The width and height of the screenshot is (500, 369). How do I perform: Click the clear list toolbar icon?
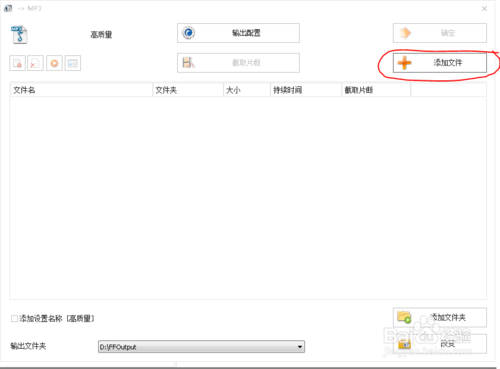pyautogui.click(x=35, y=63)
